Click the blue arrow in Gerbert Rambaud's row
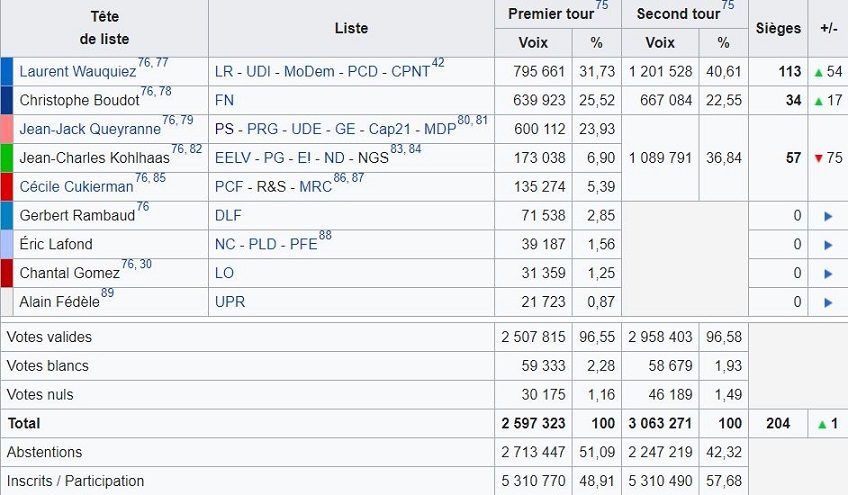This screenshot has height=495, width=848. coord(828,216)
